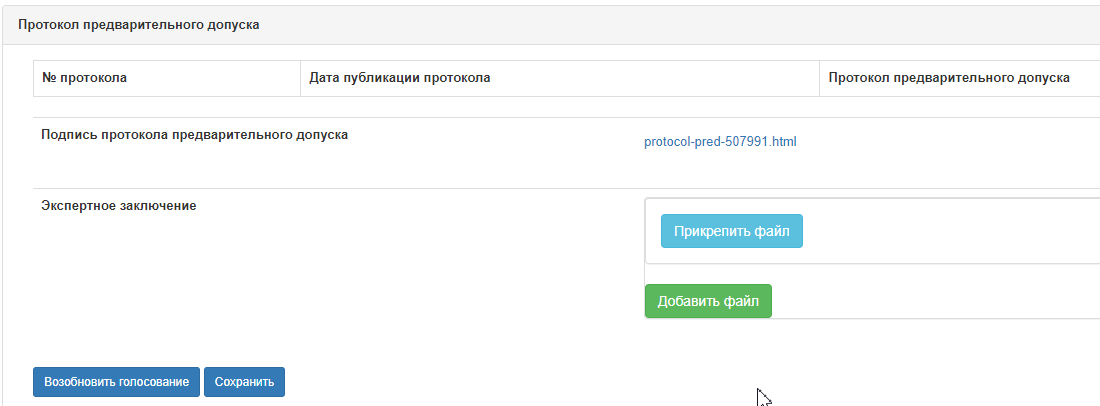Screen dimensions: 1100x406
Task: Click the Дата публикации протокола column header
Action: pyautogui.click(x=400, y=78)
